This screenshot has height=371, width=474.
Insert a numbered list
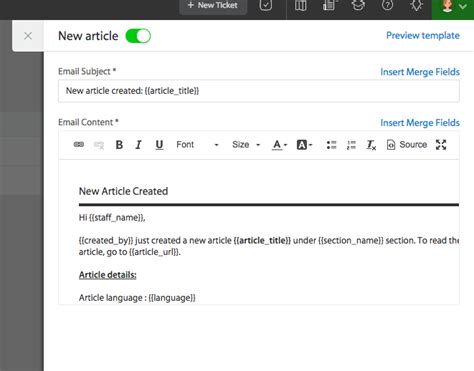coord(351,145)
